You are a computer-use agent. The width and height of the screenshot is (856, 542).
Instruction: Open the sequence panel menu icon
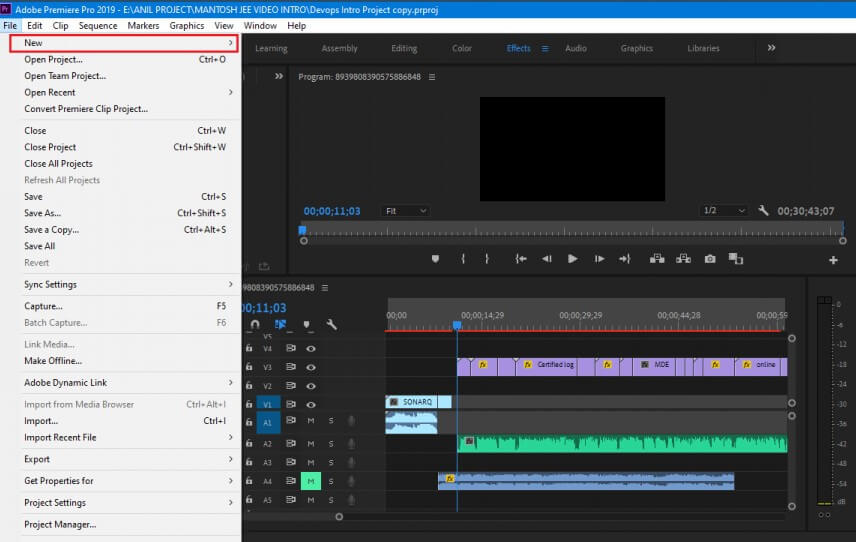click(325, 288)
